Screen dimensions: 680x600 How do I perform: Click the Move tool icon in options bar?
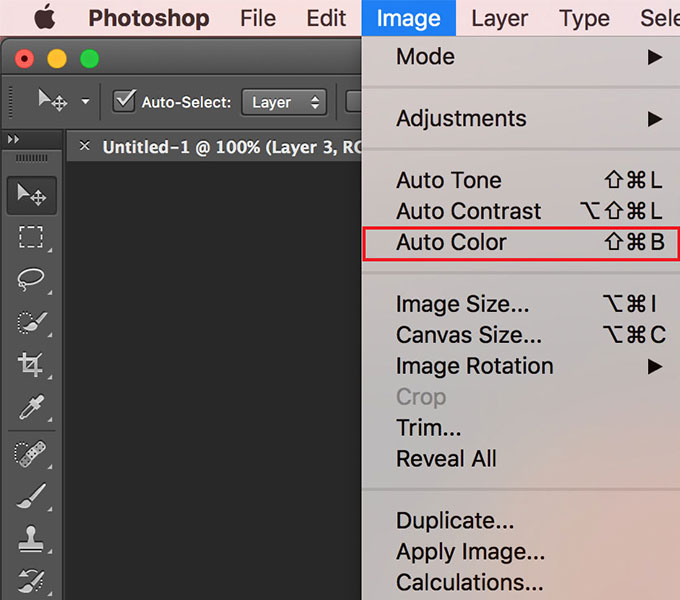point(52,101)
